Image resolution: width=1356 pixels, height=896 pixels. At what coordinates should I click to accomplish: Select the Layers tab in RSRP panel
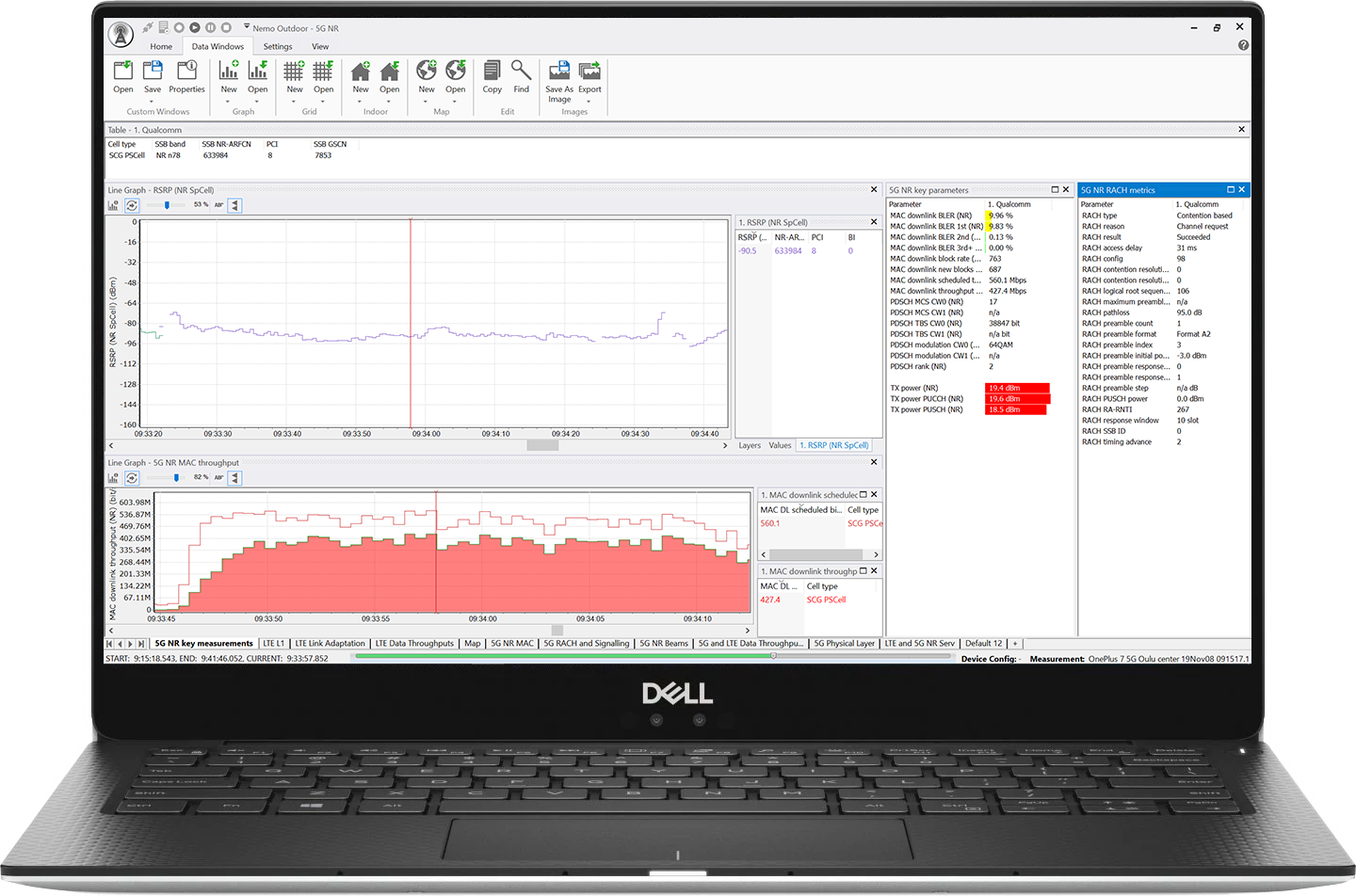(x=750, y=445)
